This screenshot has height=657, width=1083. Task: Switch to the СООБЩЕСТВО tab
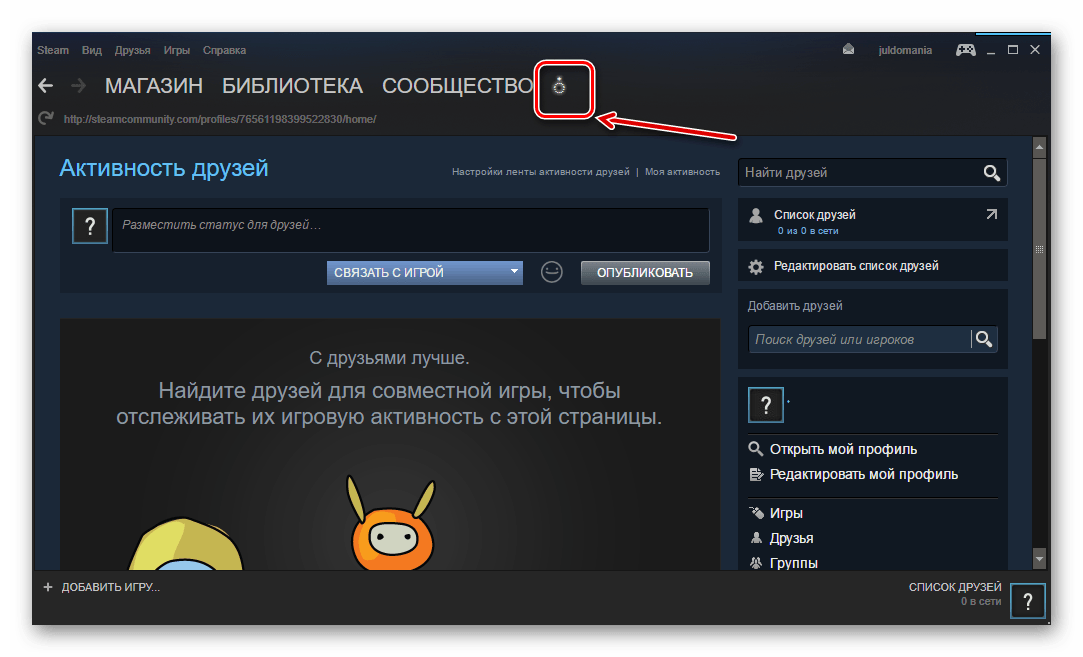pyautogui.click(x=457, y=86)
